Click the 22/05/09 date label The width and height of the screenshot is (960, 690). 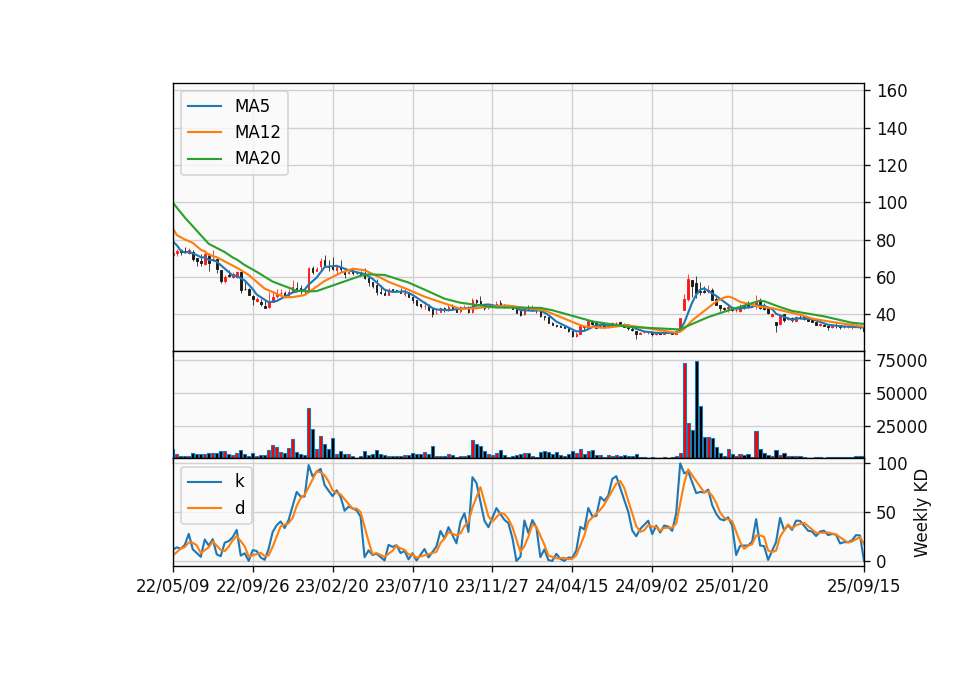(x=173, y=586)
